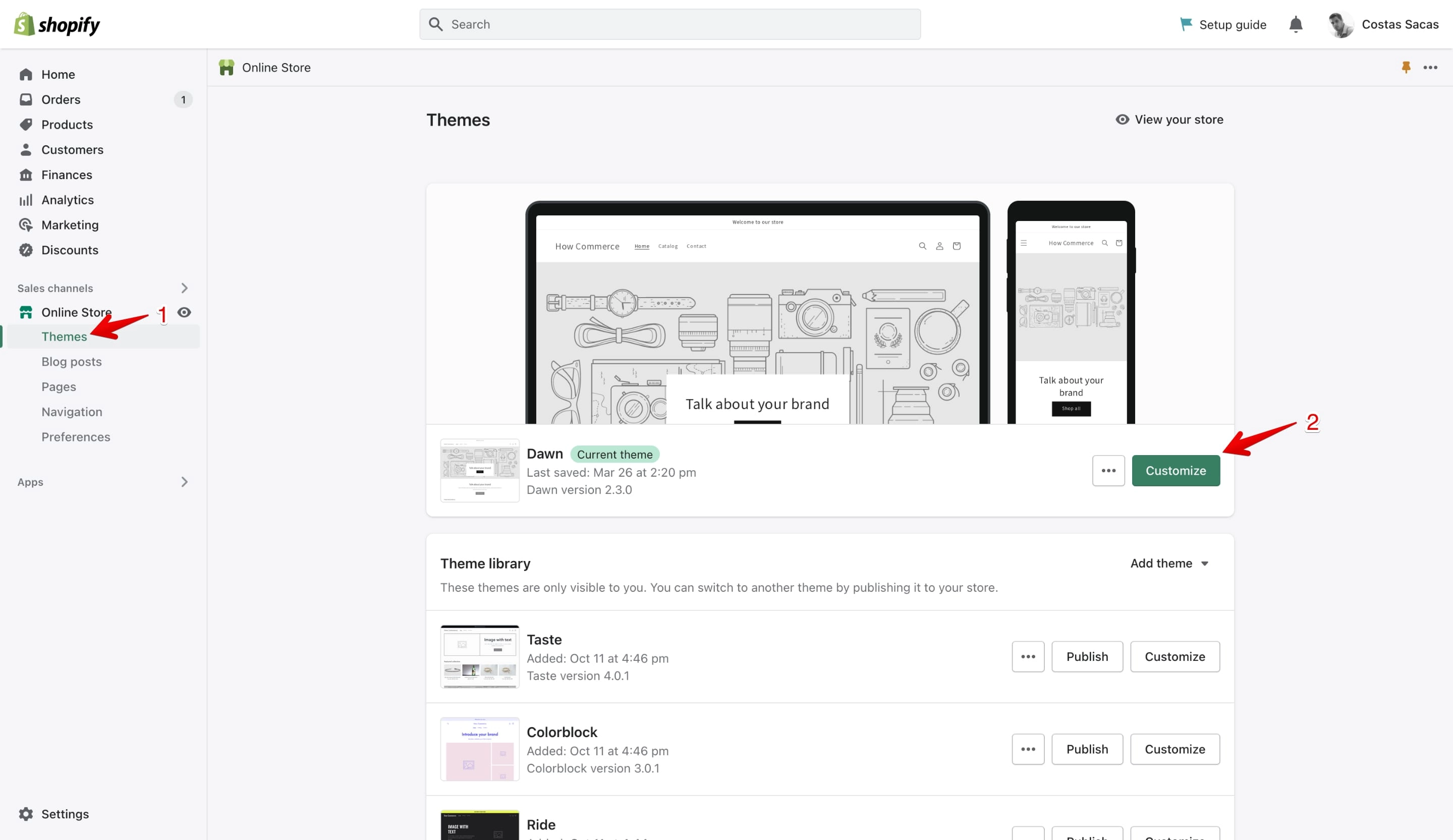
Task: Open Discounts page
Action: 70,250
